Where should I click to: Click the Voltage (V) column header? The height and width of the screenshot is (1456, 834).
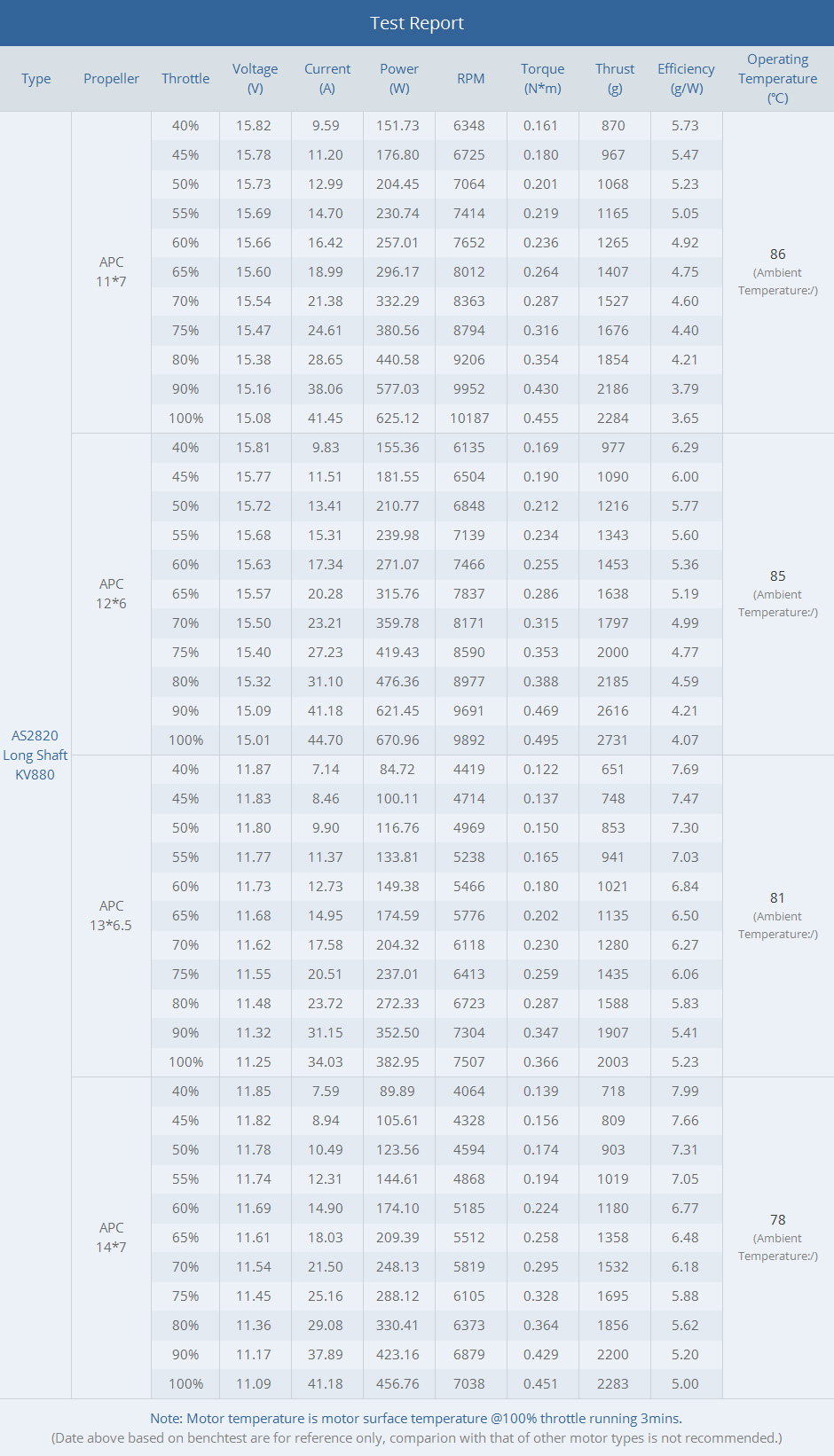(x=255, y=79)
